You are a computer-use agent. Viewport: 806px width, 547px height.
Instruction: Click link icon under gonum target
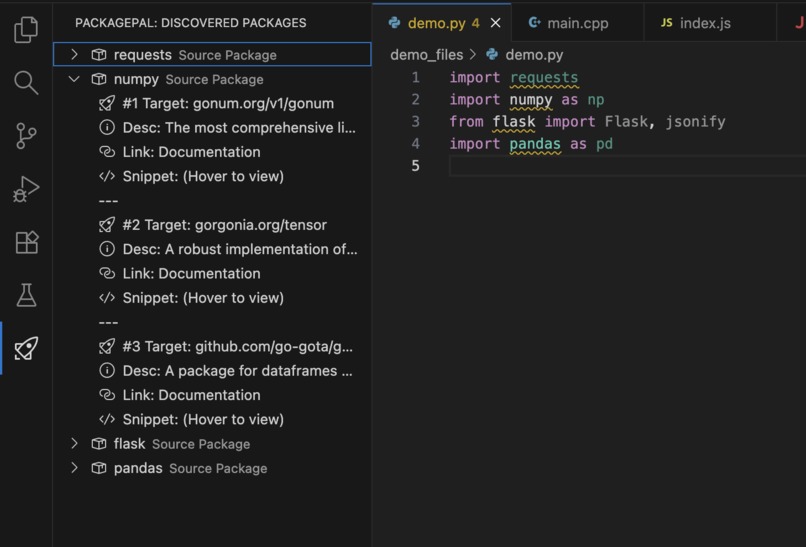[x=106, y=152]
